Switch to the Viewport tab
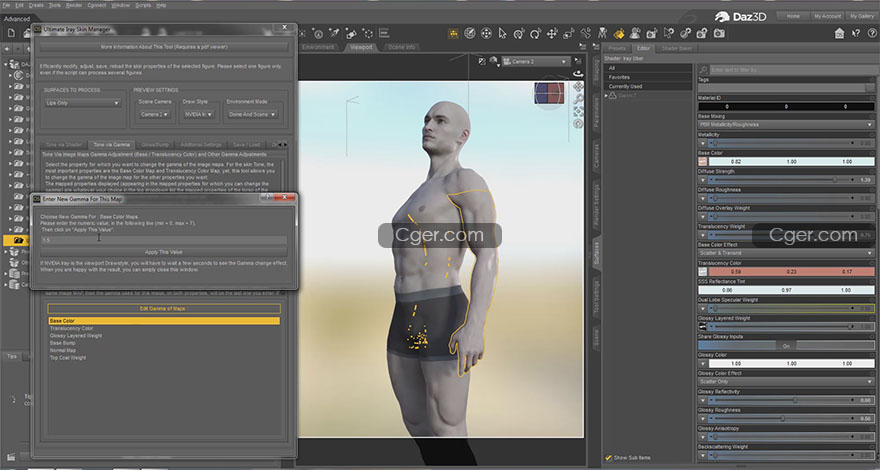The image size is (880, 470). (x=360, y=47)
